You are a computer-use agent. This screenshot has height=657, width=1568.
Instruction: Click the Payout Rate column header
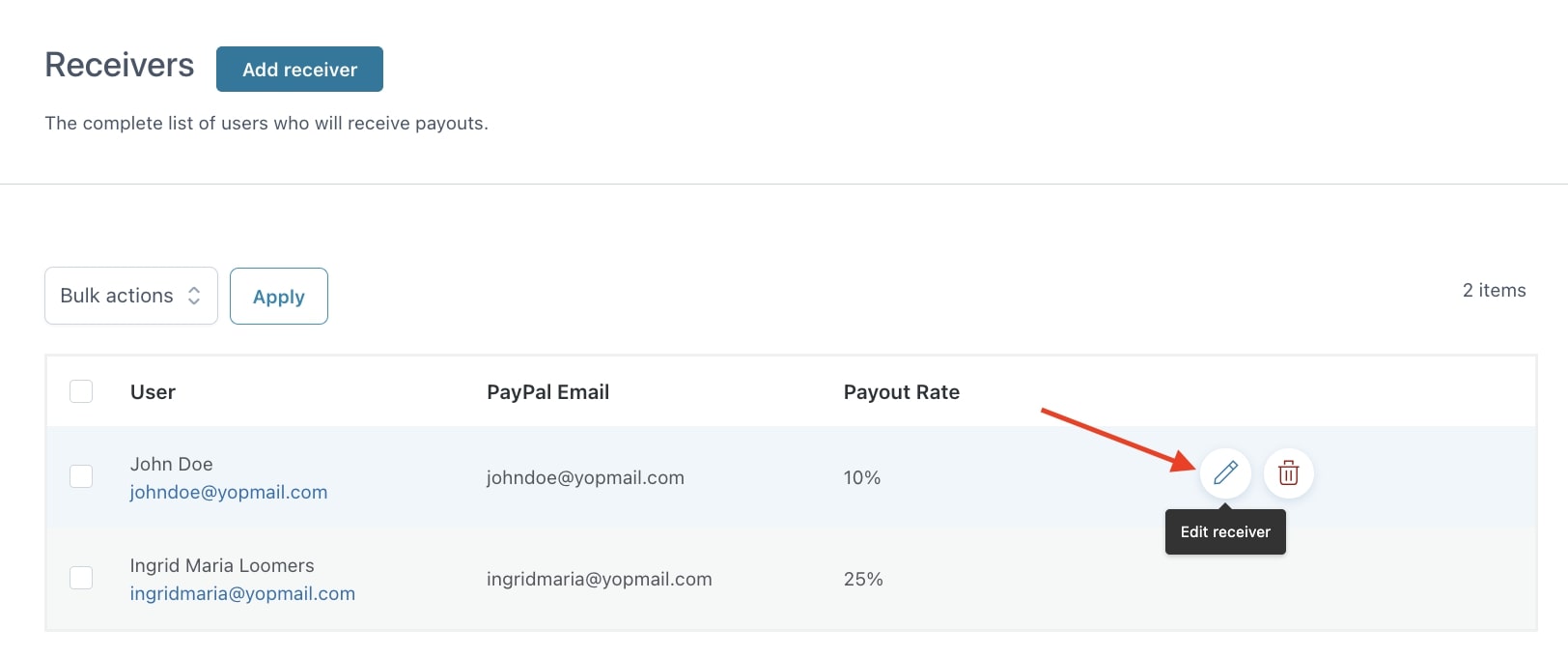coord(902,392)
